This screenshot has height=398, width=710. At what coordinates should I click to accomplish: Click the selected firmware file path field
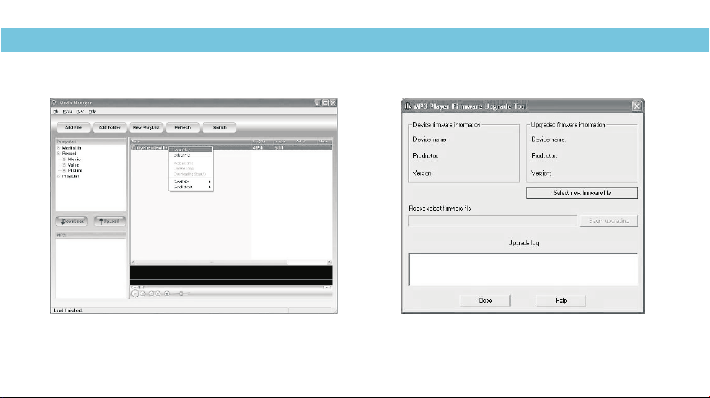tap(493, 221)
